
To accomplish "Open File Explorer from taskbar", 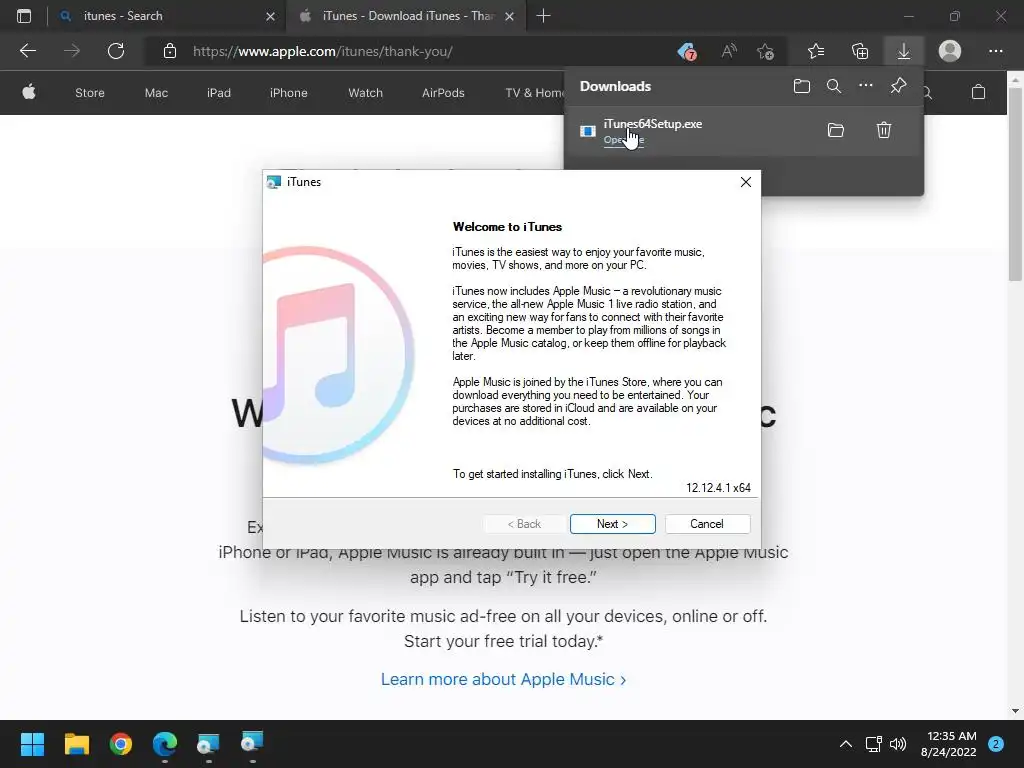I will [x=76, y=744].
